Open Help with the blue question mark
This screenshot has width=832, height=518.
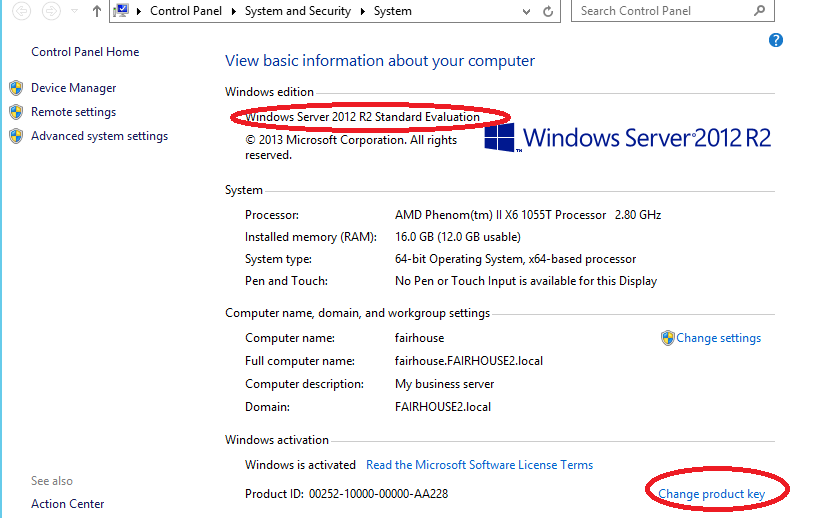click(775, 40)
